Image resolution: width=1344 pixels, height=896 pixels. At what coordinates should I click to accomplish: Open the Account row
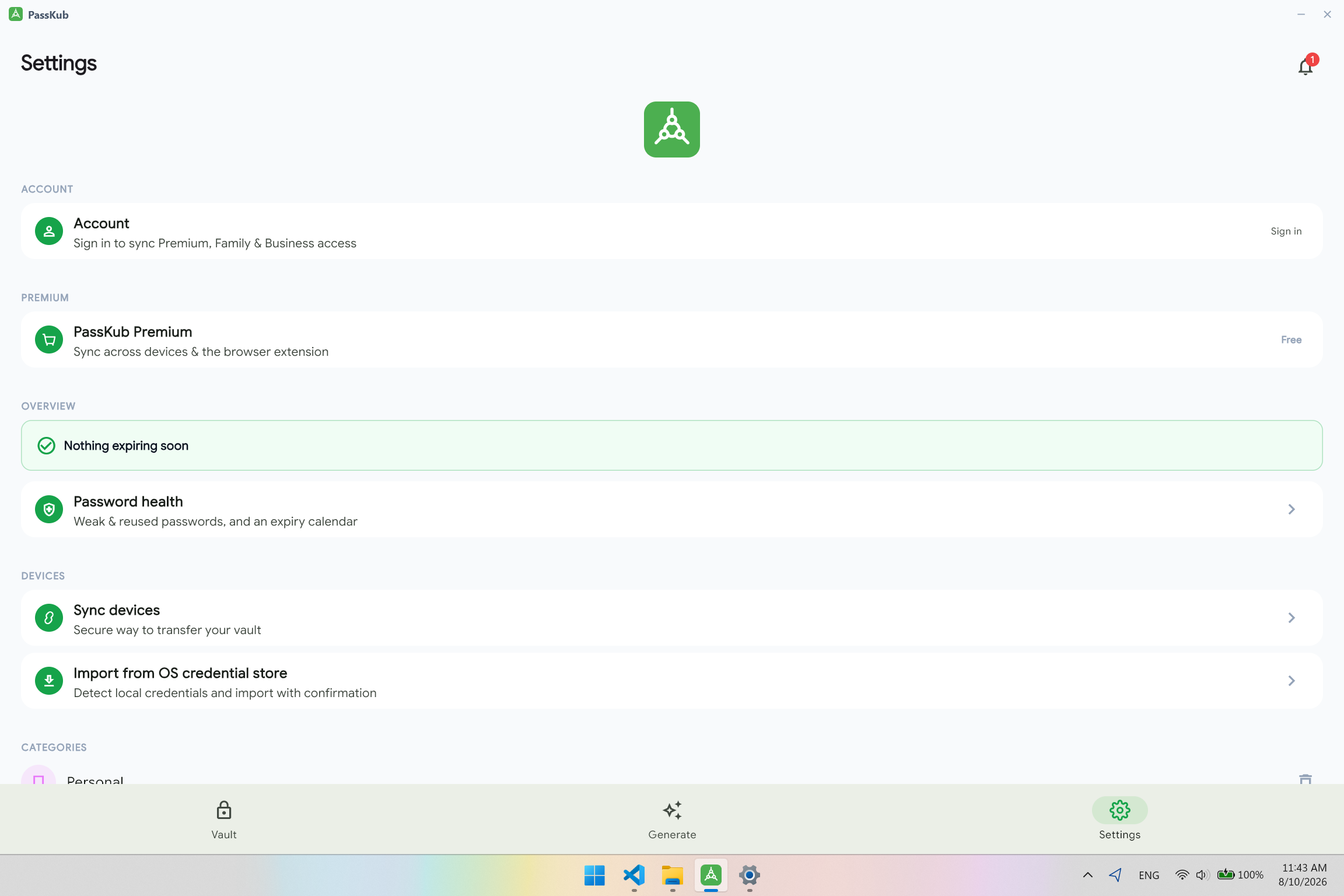pyautogui.click(x=672, y=232)
